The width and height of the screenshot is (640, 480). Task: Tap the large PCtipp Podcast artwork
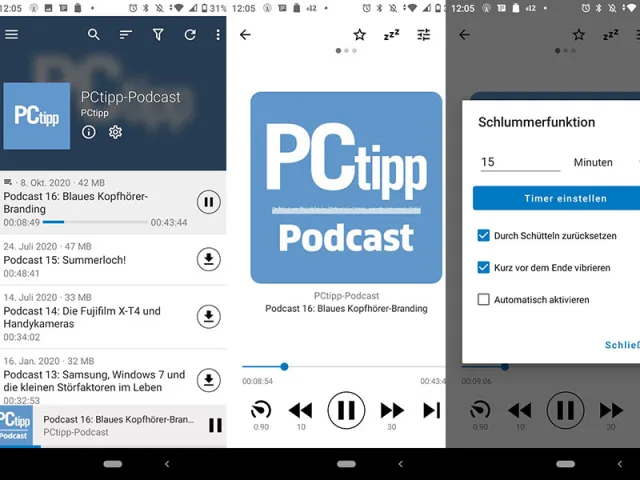click(346, 187)
